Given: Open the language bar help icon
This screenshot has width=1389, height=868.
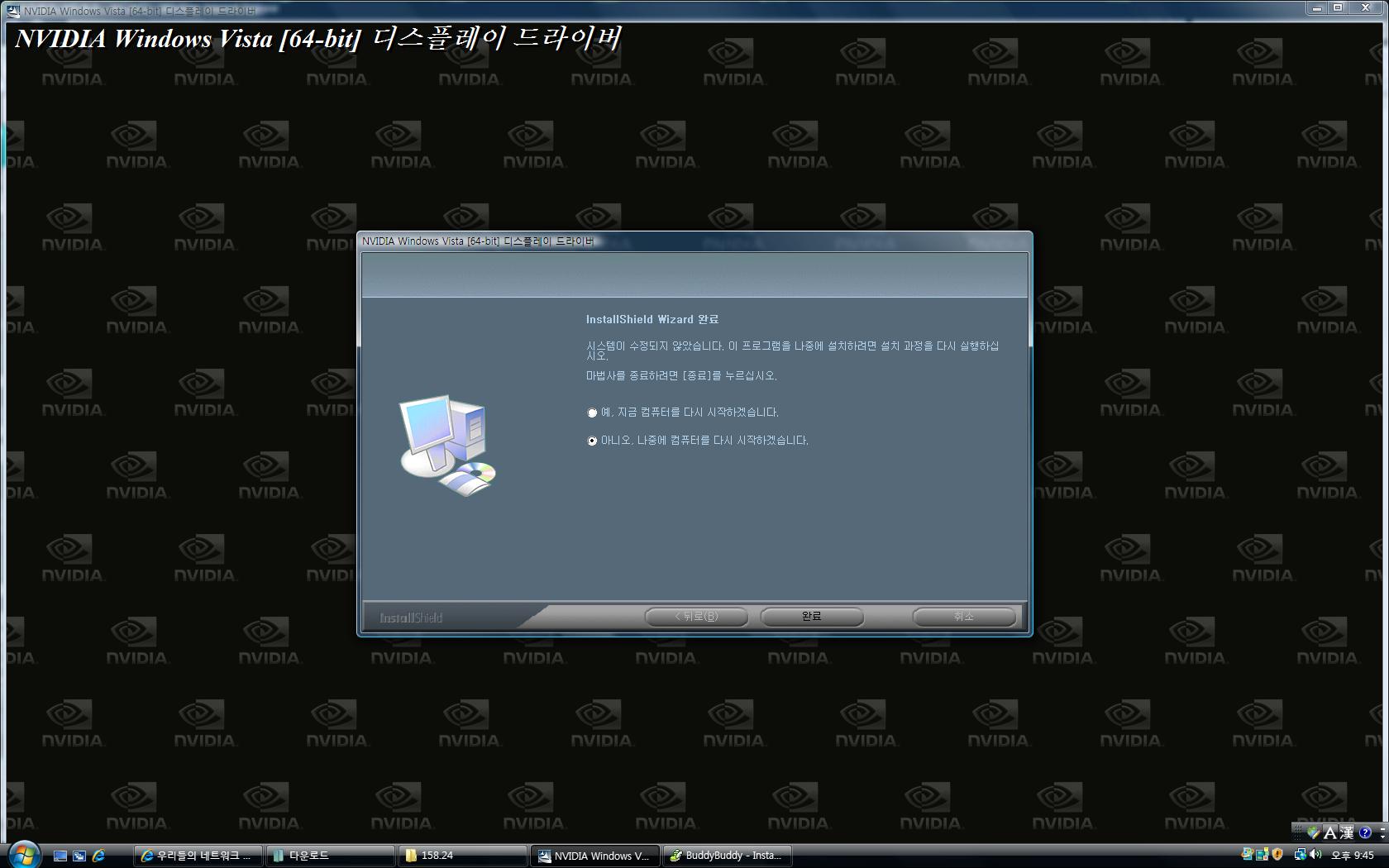Looking at the screenshot, I should tap(1365, 832).
